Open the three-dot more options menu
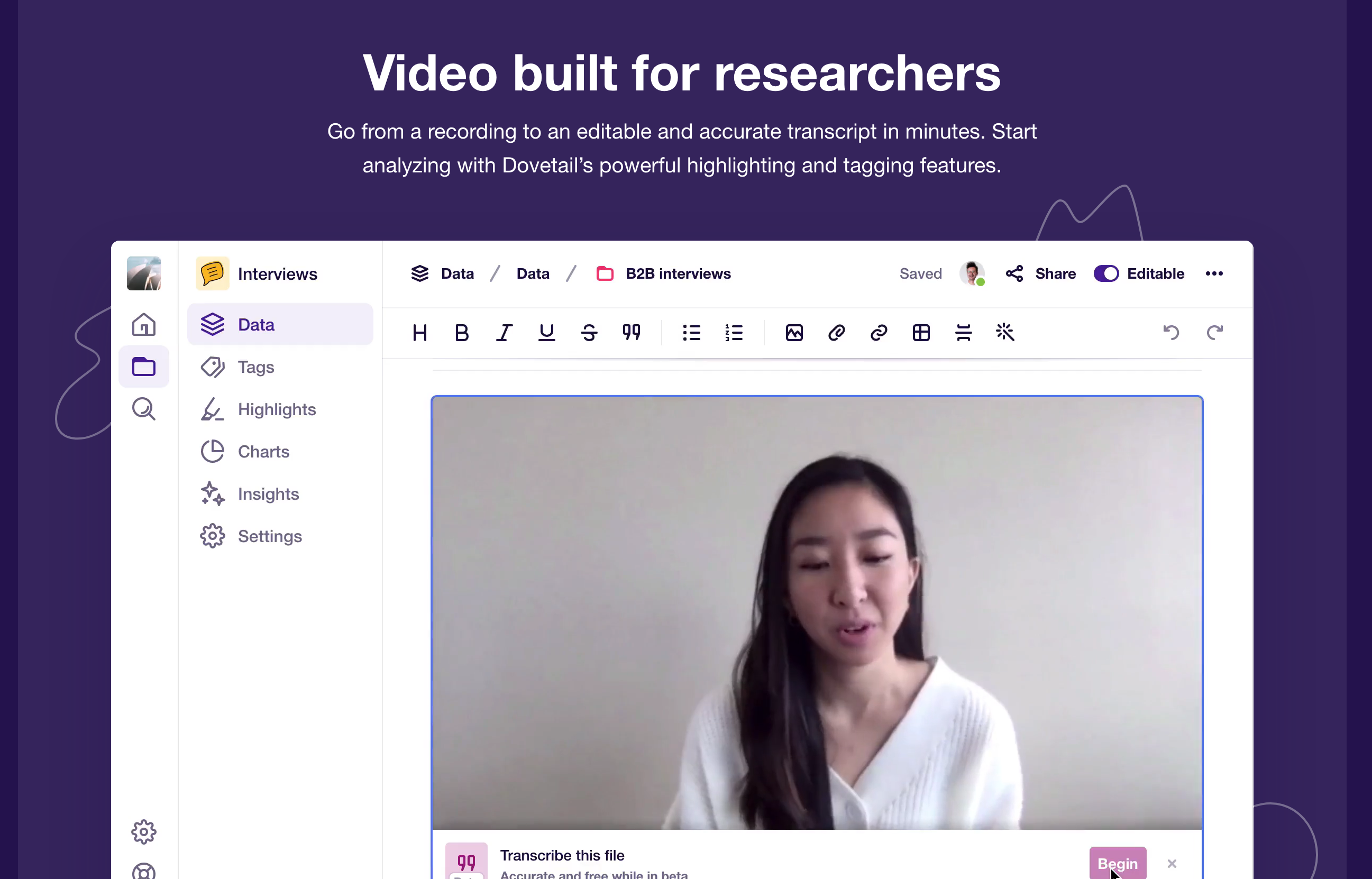 click(1214, 273)
